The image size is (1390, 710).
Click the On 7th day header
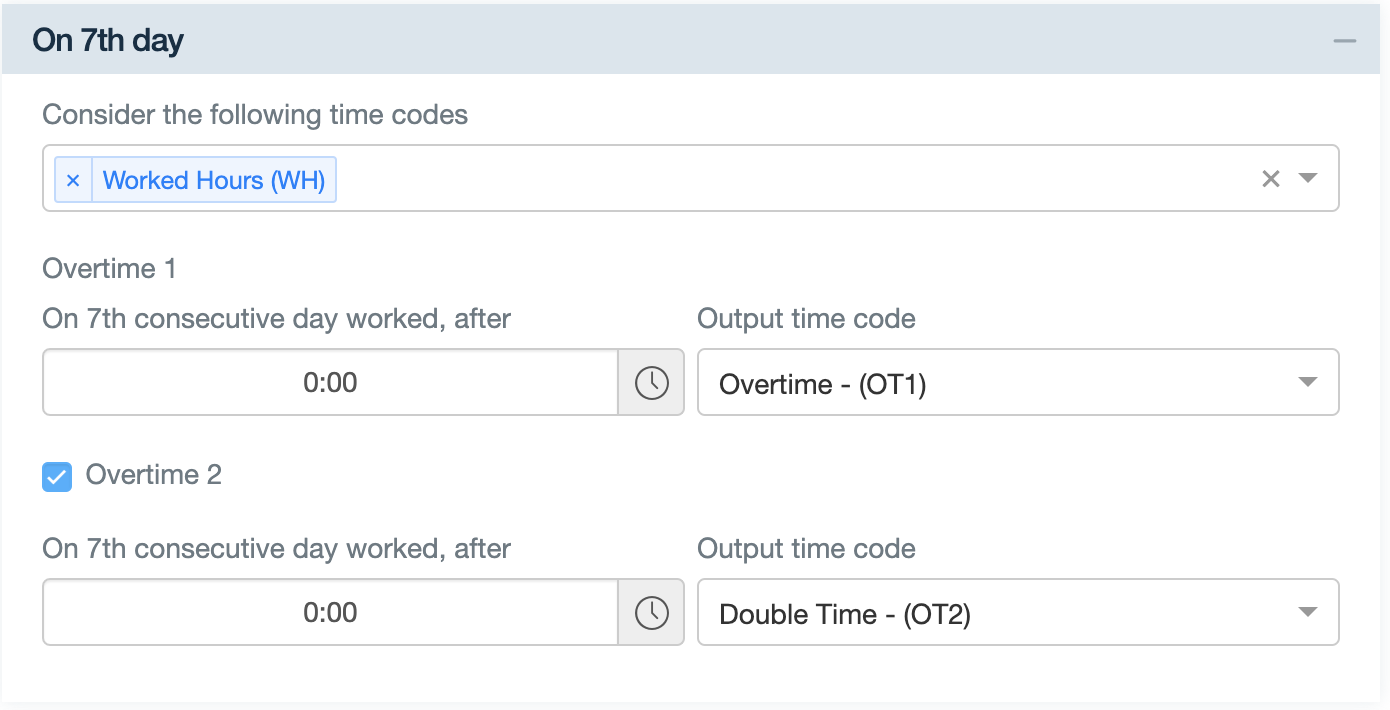tap(107, 39)
